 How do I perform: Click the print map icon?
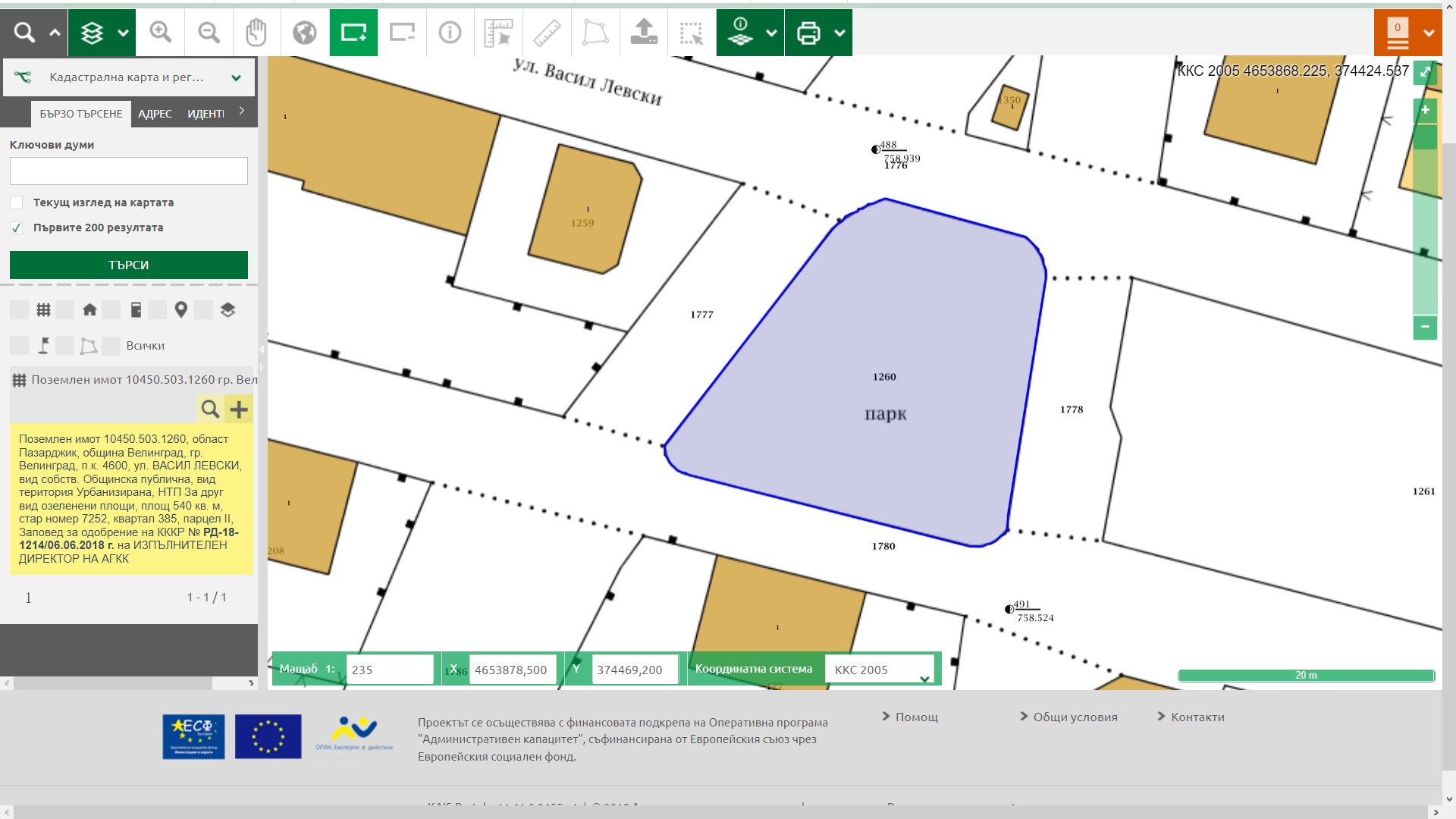pyautogui.click(x=808, y=33)
